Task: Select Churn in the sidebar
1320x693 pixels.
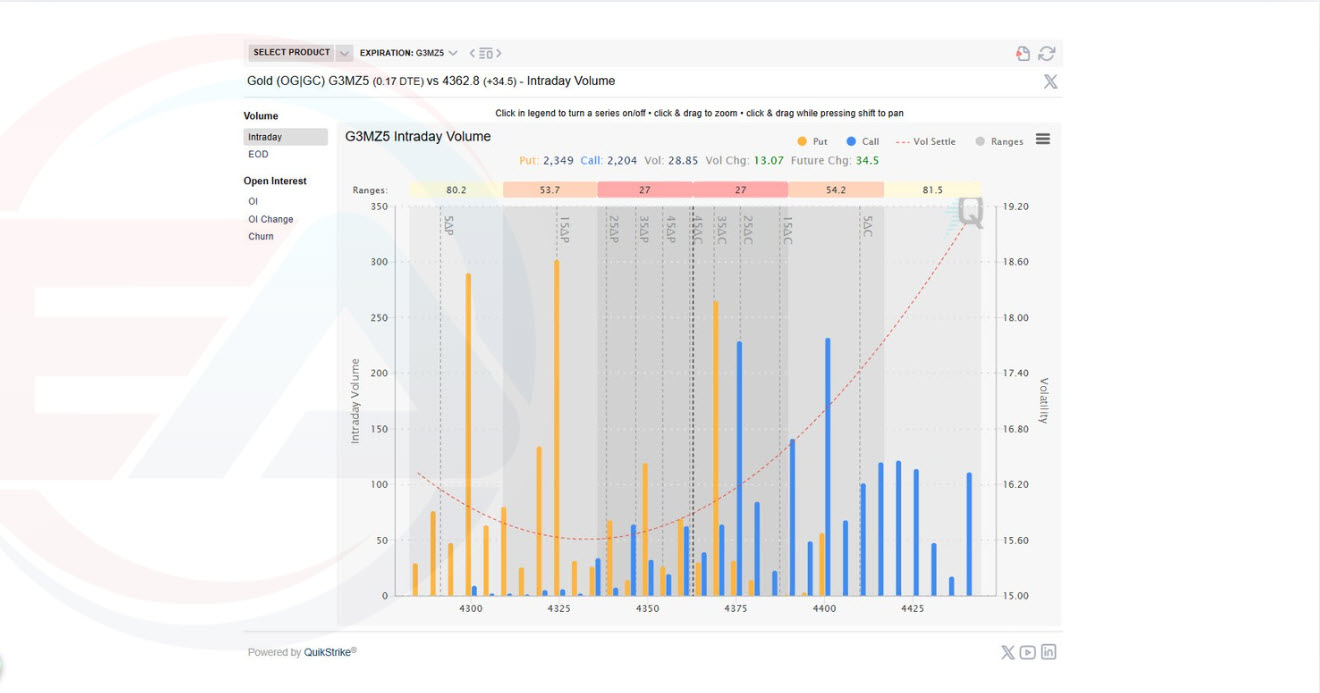Action: (x=260, y=235)
